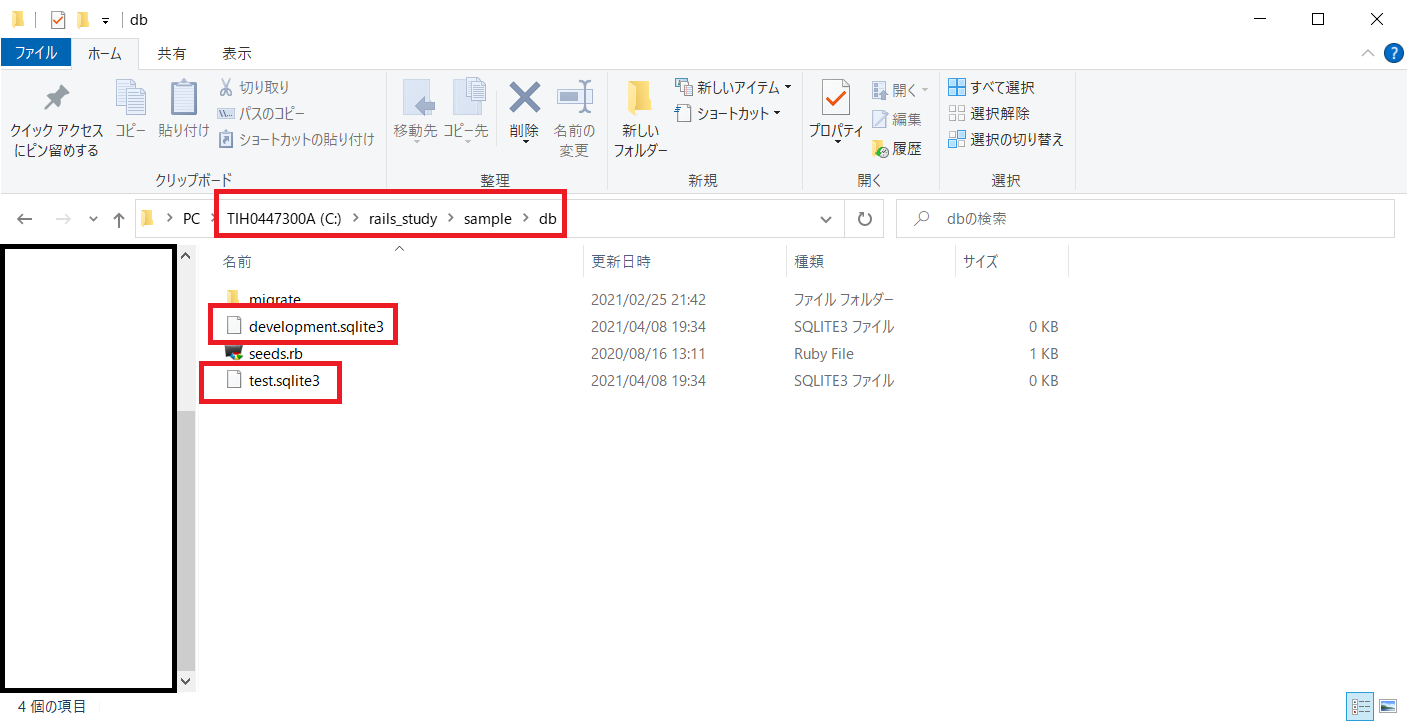Click the Forward navigation arrow
This screenshot has height=721, width=1407.
point(62,219)
